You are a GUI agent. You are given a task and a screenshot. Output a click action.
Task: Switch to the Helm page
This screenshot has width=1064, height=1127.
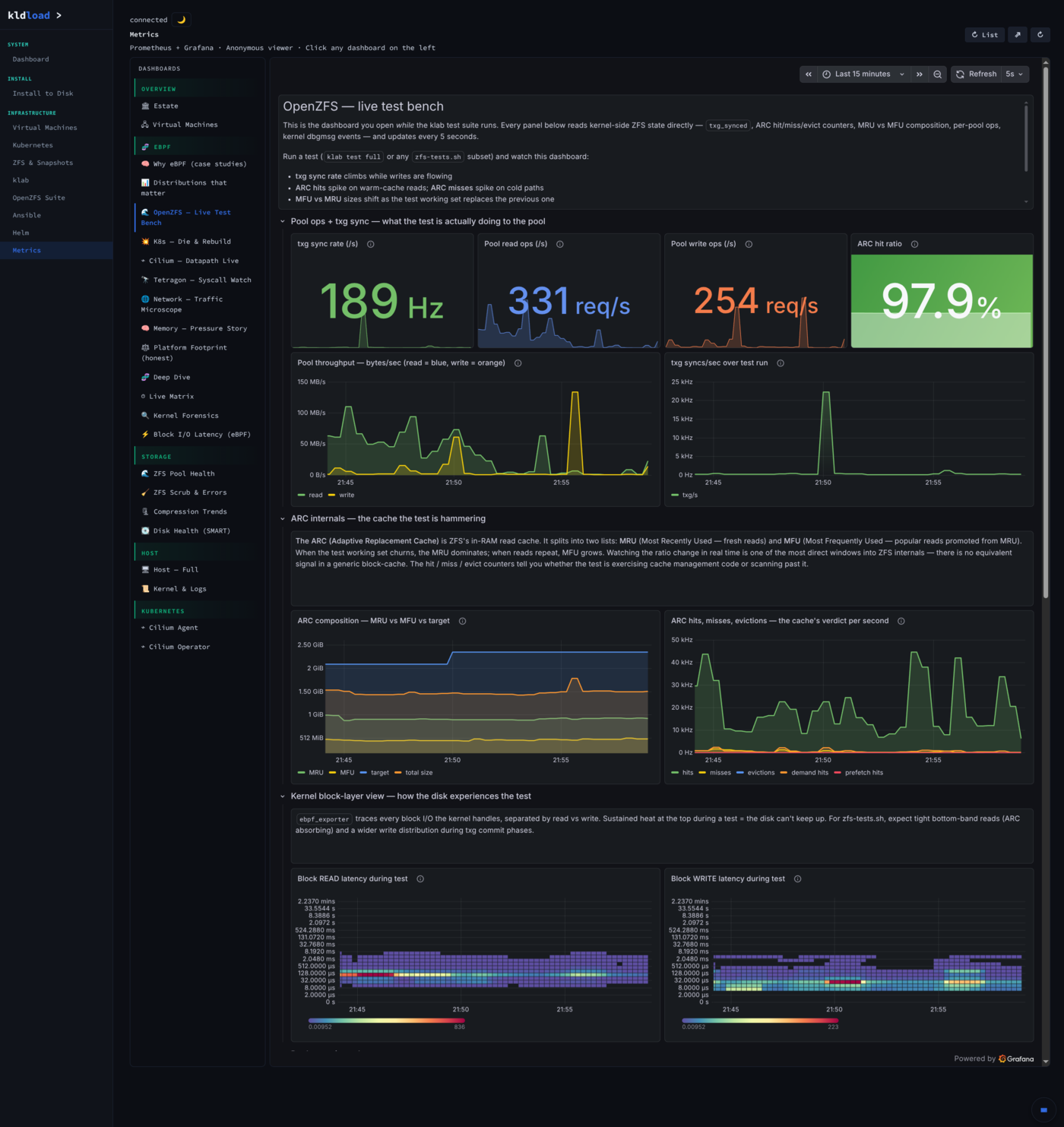pyautogui.click(x=56, y=233)
